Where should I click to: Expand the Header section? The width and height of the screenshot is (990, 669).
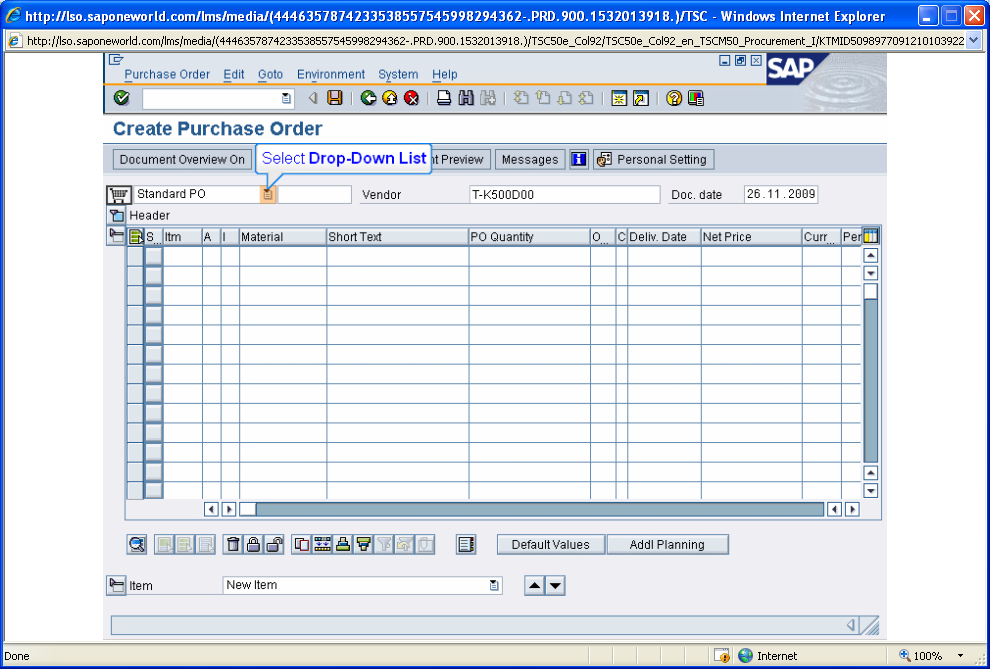click(116, 215)
